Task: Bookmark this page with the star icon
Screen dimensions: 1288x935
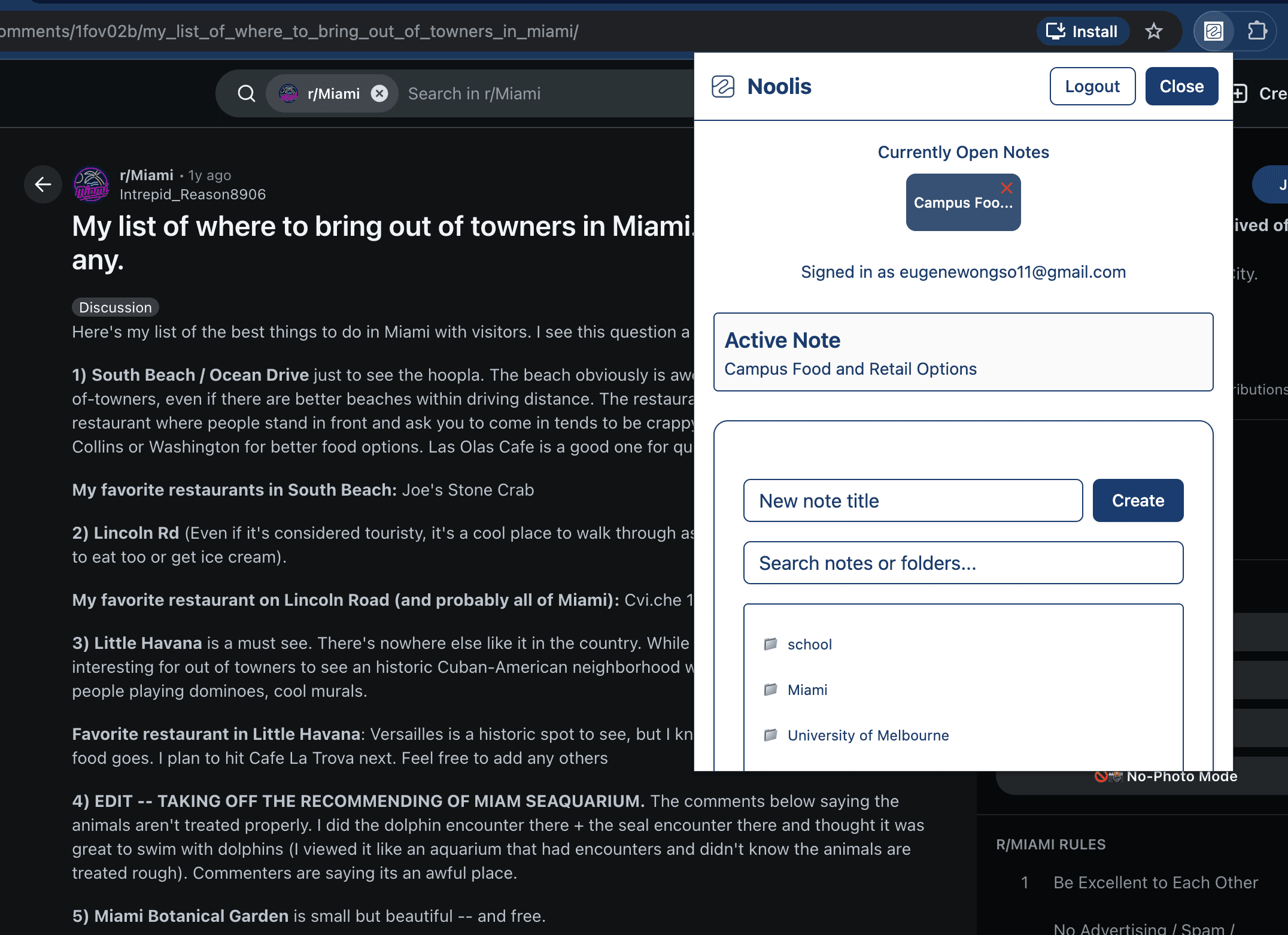Action: click(x=1153, y=31)
